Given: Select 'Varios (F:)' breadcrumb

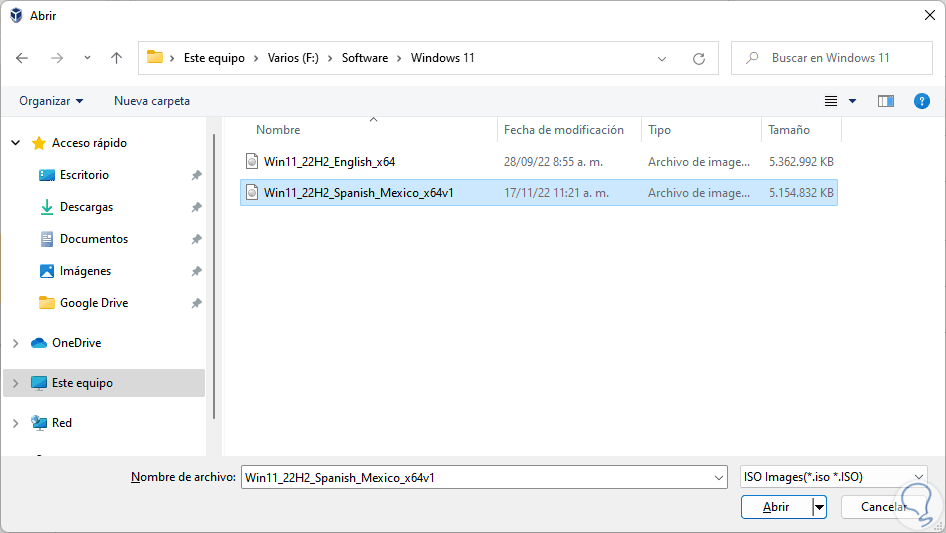Looking at the screenshot, I should 293,58.
